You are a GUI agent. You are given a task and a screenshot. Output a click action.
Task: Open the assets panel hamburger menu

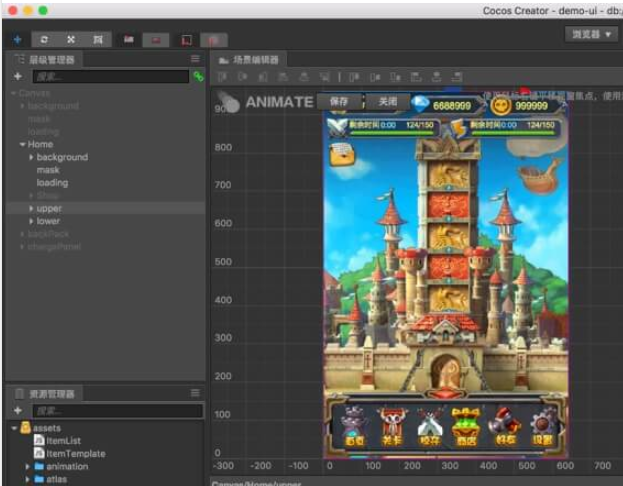coord(195,393)
